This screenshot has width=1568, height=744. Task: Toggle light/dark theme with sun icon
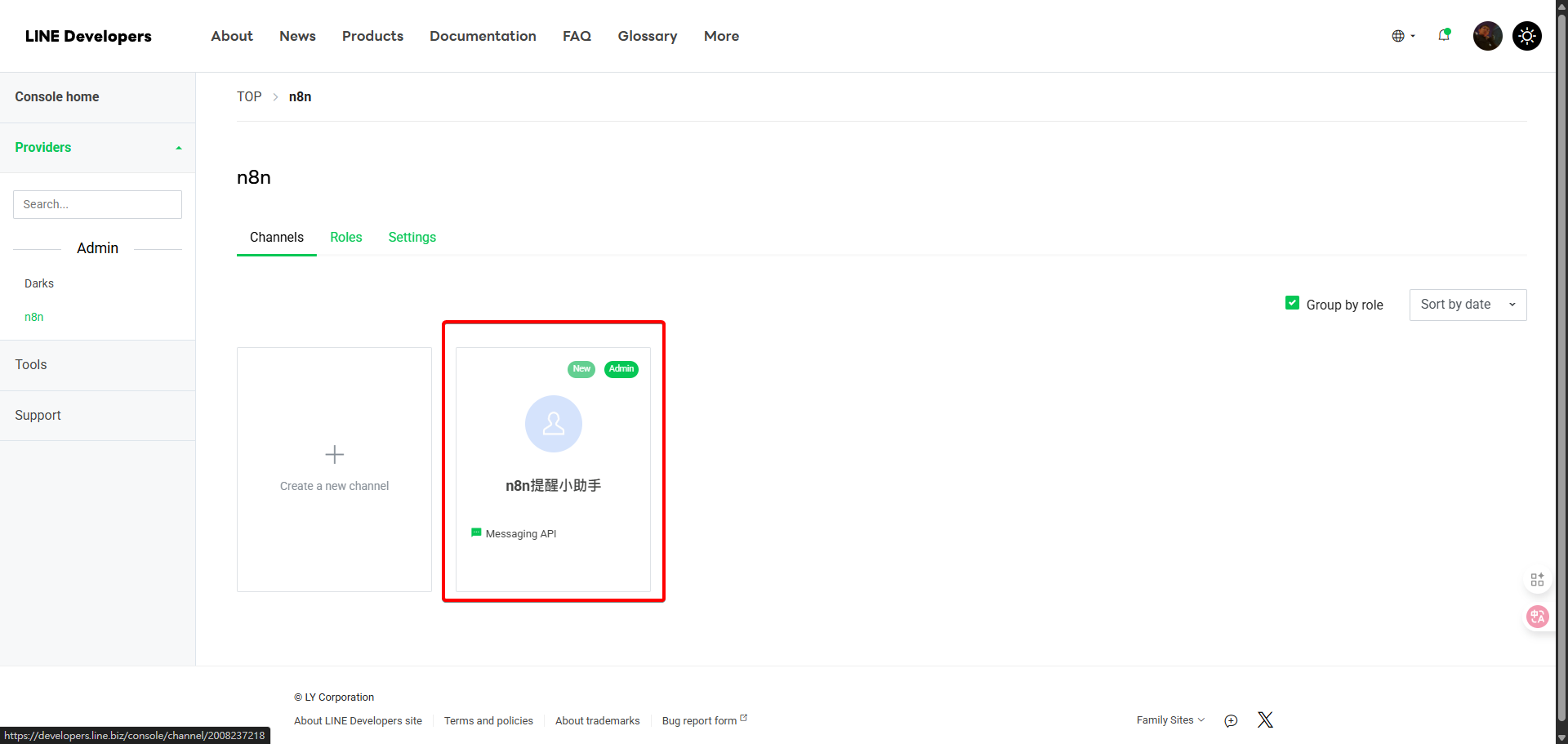(1526, 36)
